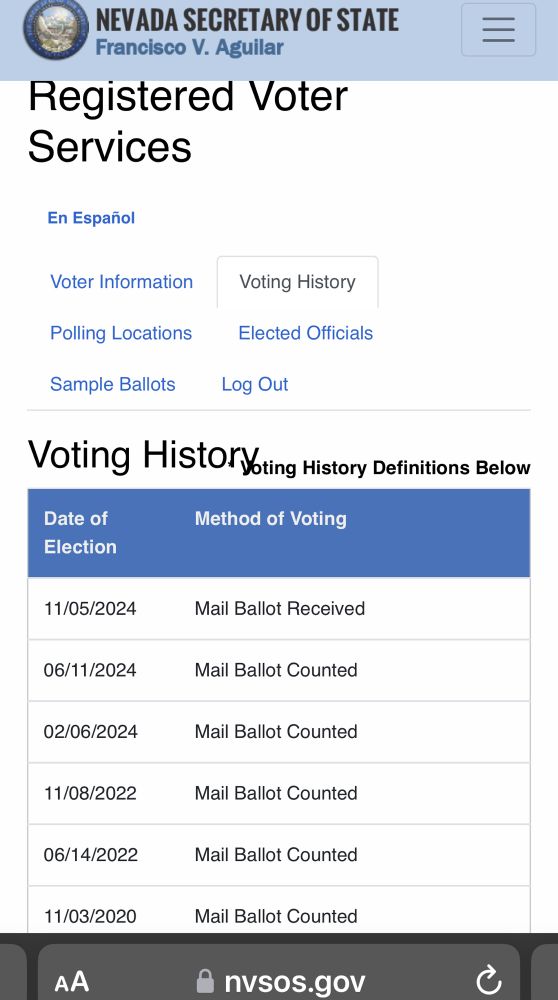Select the 06/14/2022 election row
Viewport: 558px width, 1000px height.
[279, 855]
